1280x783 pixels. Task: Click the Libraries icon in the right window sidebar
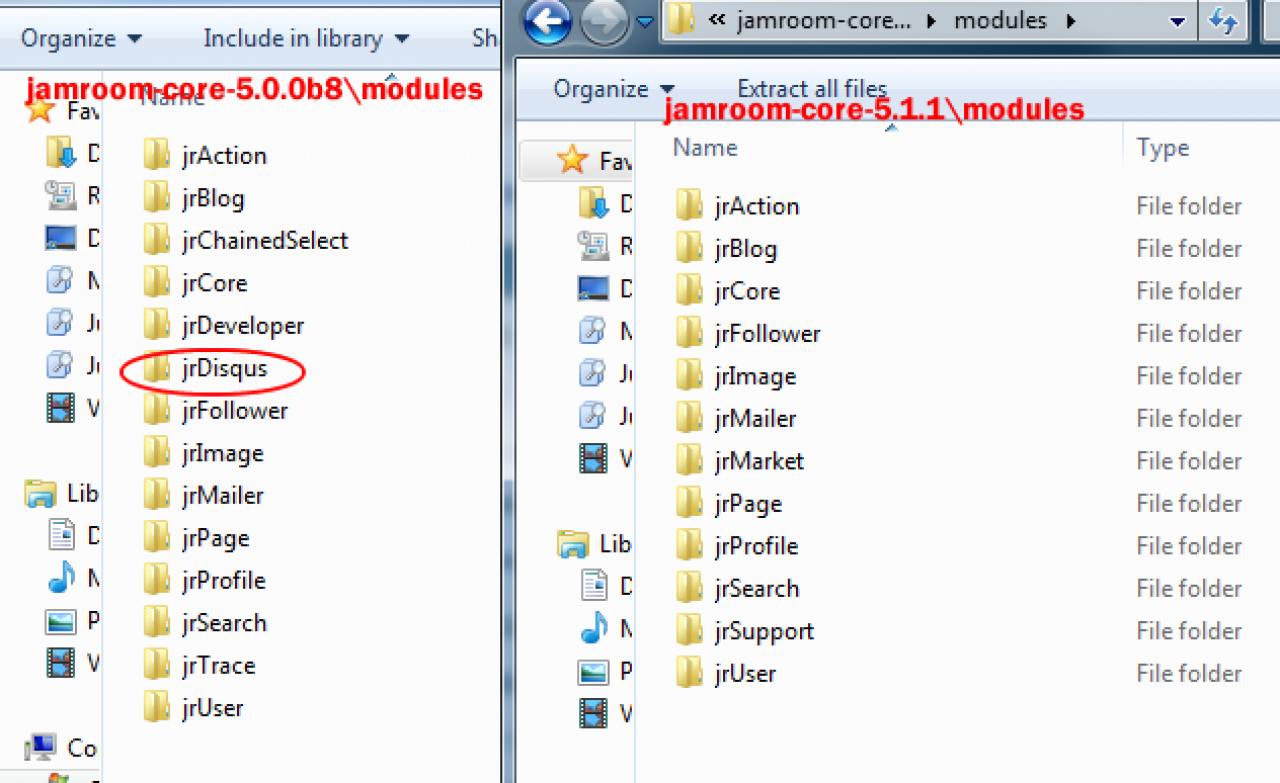pyautogui.click(x=573, y=544)
